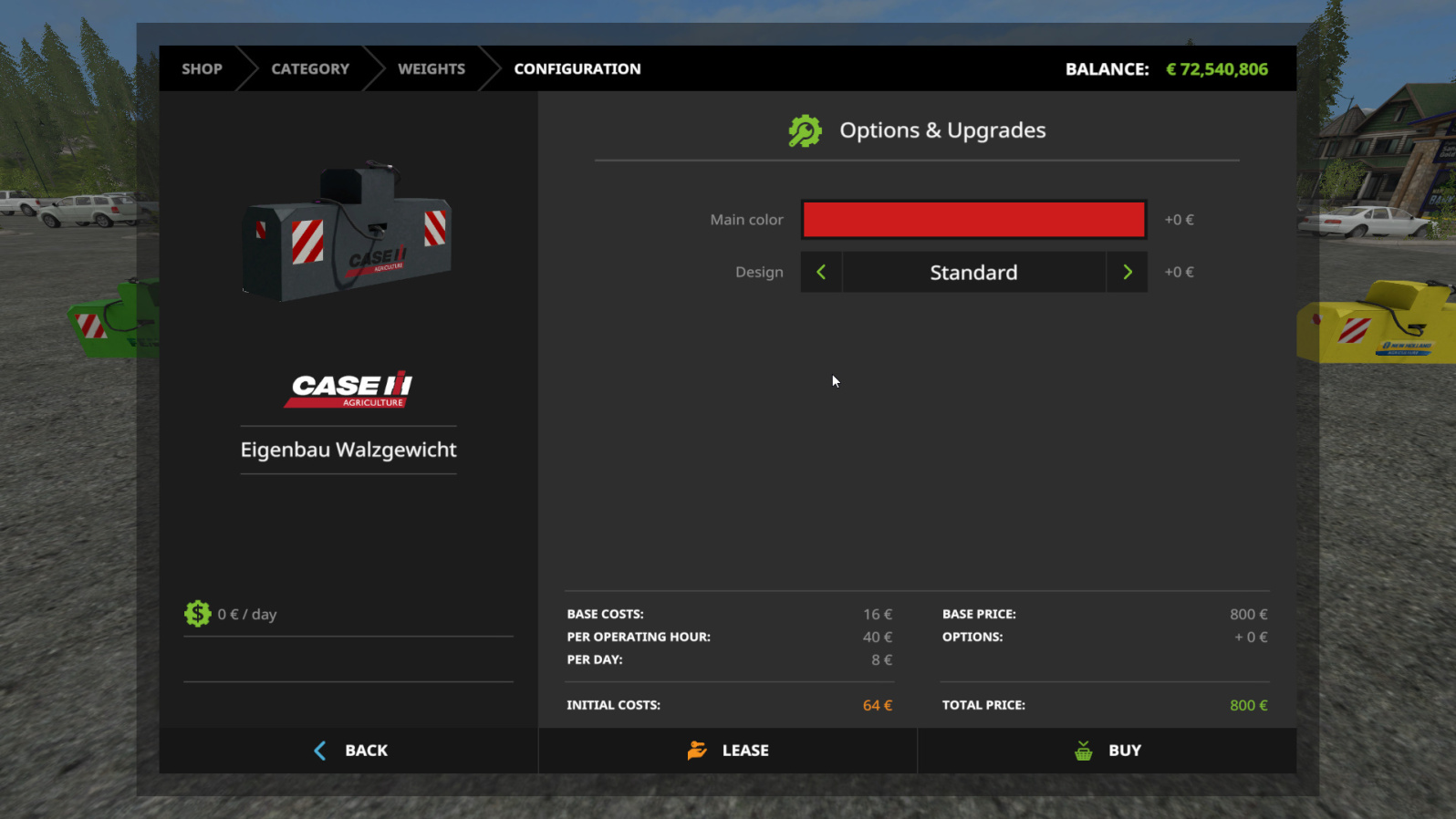Click the green dollar daily cost icon

(197, 614)
